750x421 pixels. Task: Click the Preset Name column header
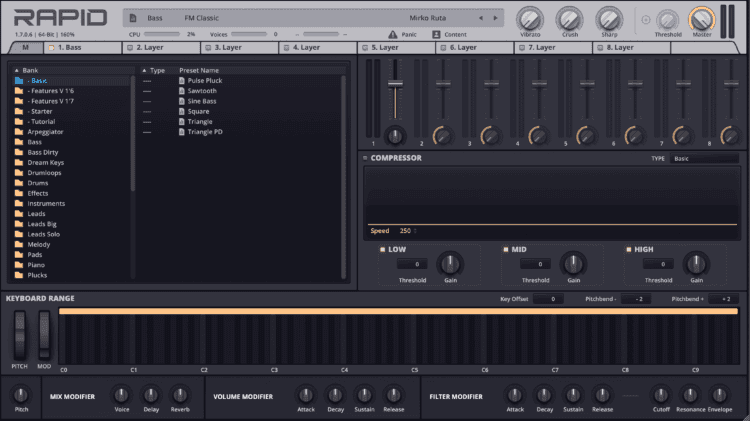199,70
